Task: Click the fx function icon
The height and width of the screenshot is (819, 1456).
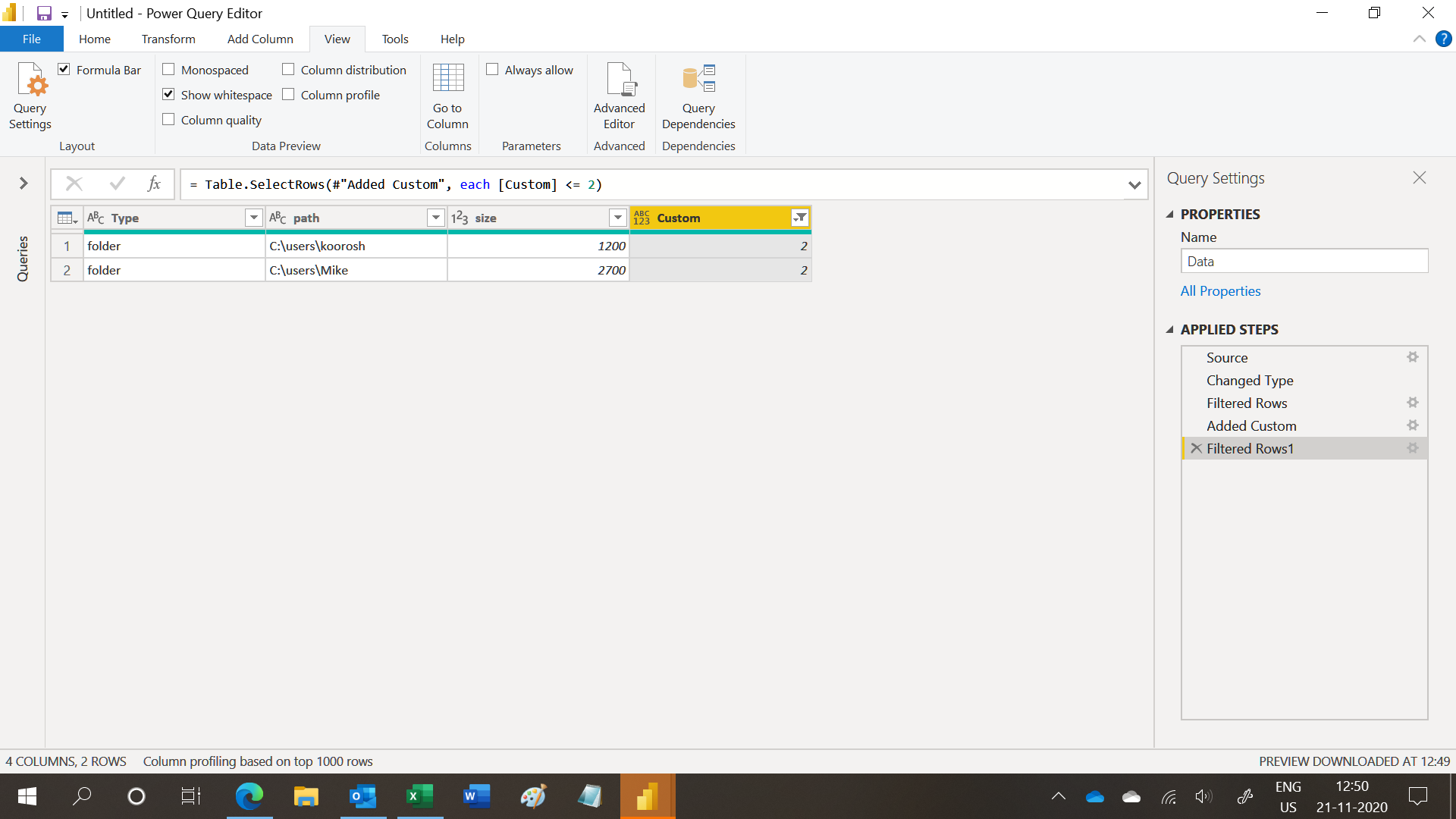Action: coord(154,184)
